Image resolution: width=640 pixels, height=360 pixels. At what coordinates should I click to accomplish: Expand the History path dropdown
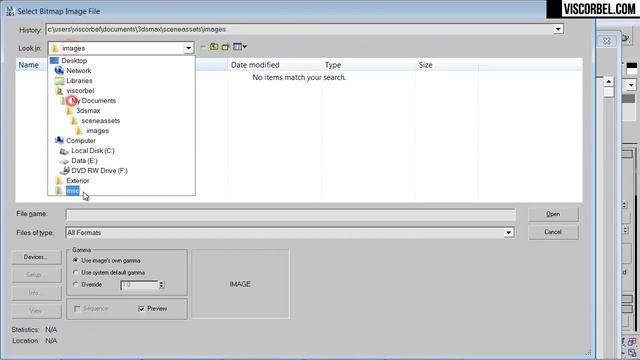tap(558, 29)
